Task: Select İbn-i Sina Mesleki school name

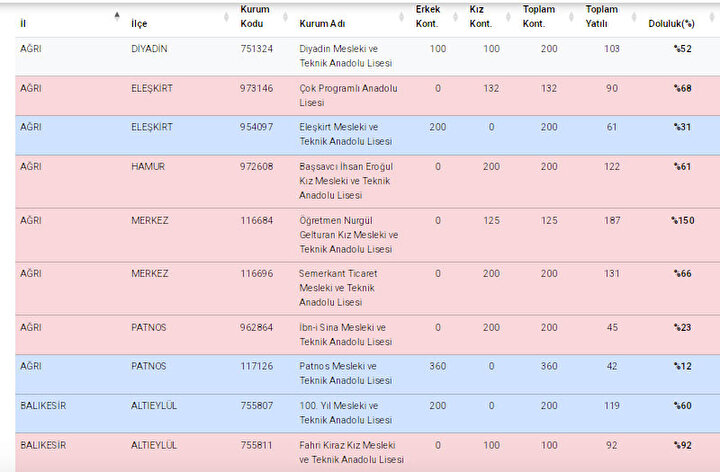Action: [346, 334]
